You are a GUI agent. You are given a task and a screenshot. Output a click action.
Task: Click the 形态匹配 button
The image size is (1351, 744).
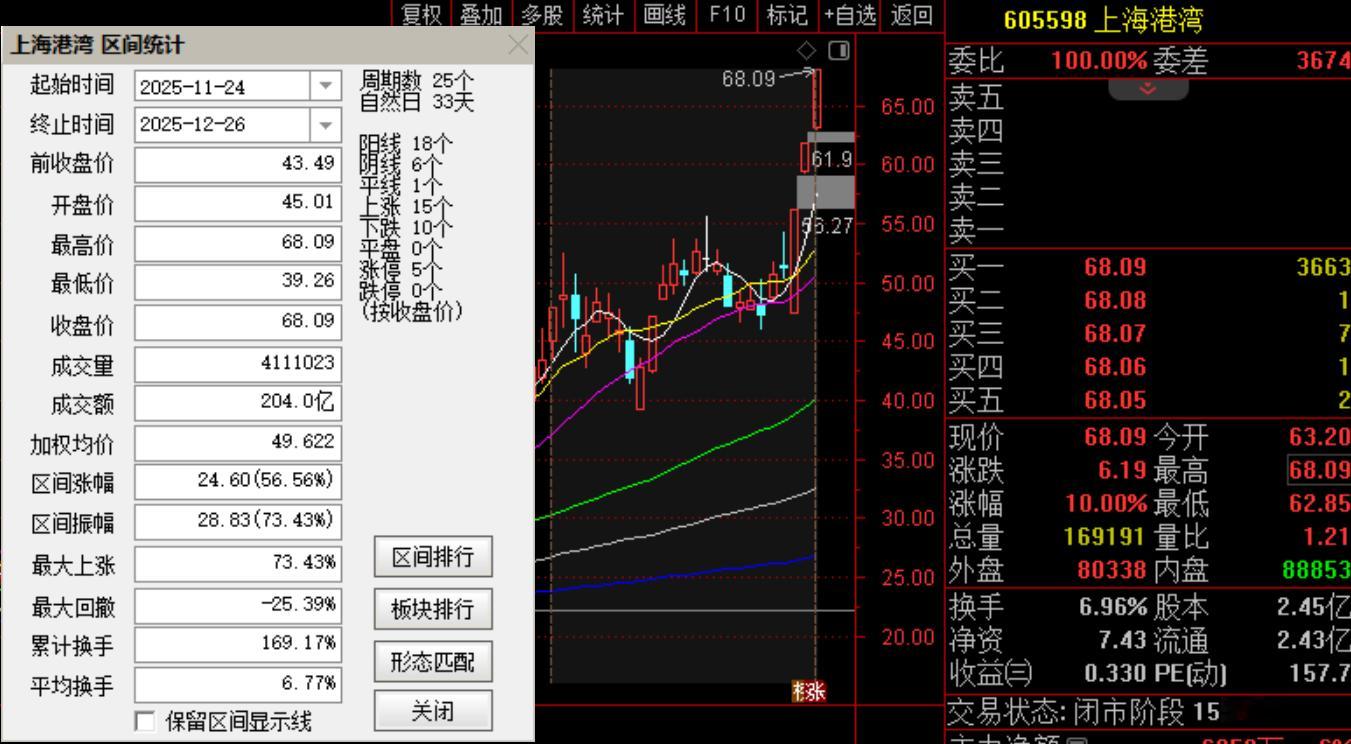(x=434, y=660)
